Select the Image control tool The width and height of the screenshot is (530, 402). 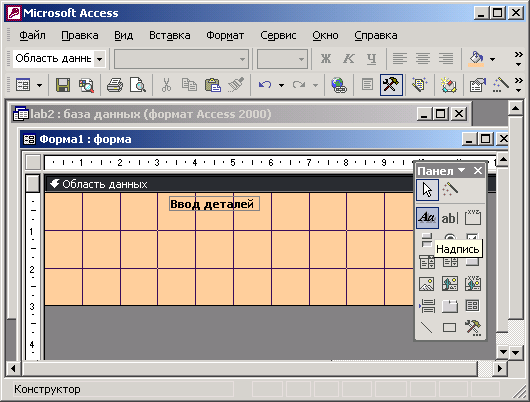[427, 284]
